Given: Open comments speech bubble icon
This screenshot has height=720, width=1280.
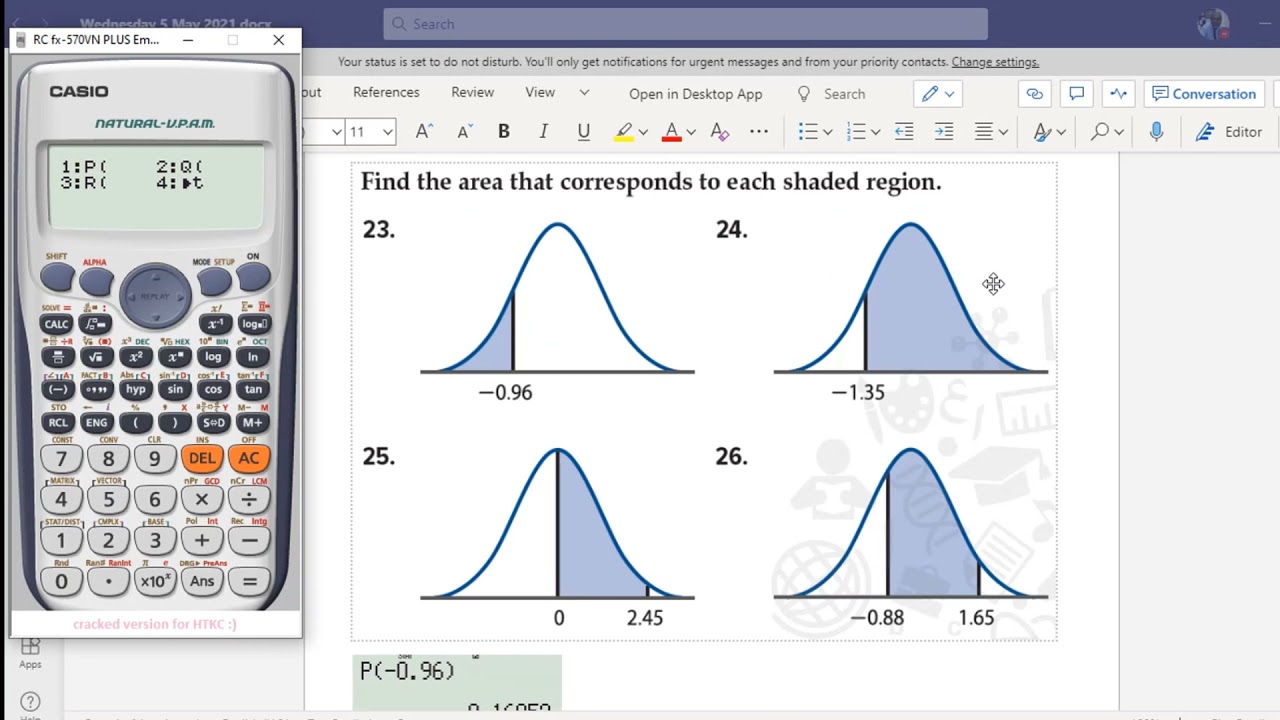Looking at the screenshot, I should click(x=1077, y=94).
